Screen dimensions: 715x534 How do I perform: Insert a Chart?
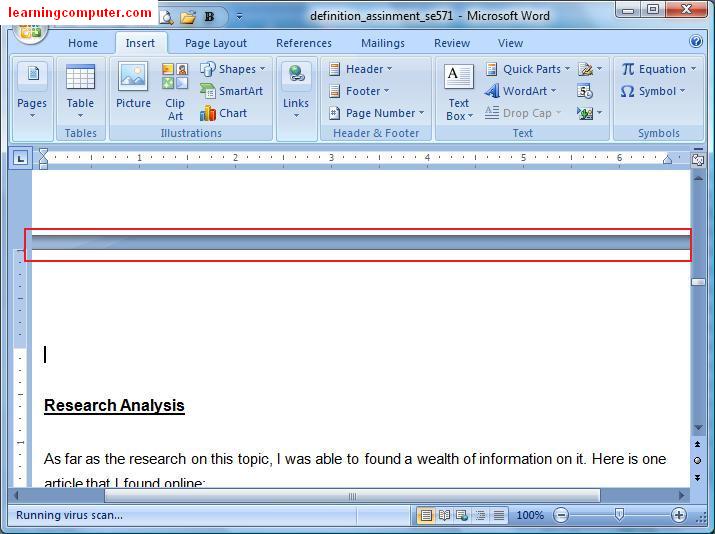coord(223,113)
